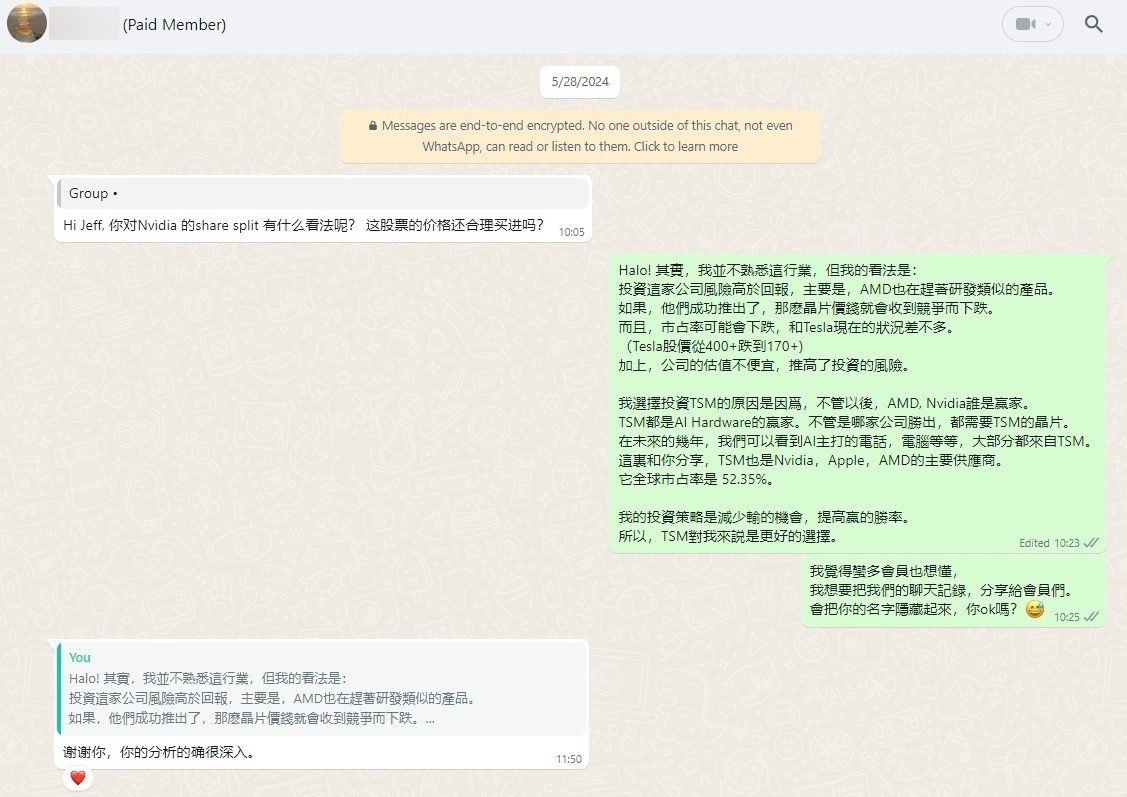Screen dimensions: 1127x797
Task: Click the Edited 10:23 label
Action: tap(1049, 543)
